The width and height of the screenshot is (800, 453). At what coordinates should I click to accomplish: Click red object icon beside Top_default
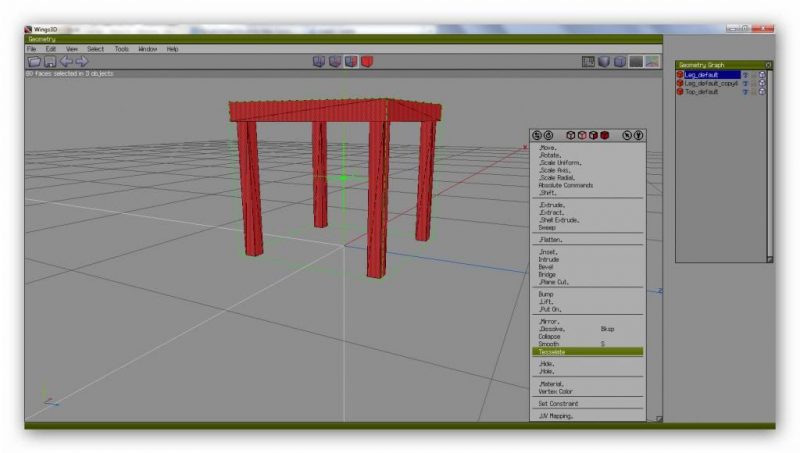680,92
